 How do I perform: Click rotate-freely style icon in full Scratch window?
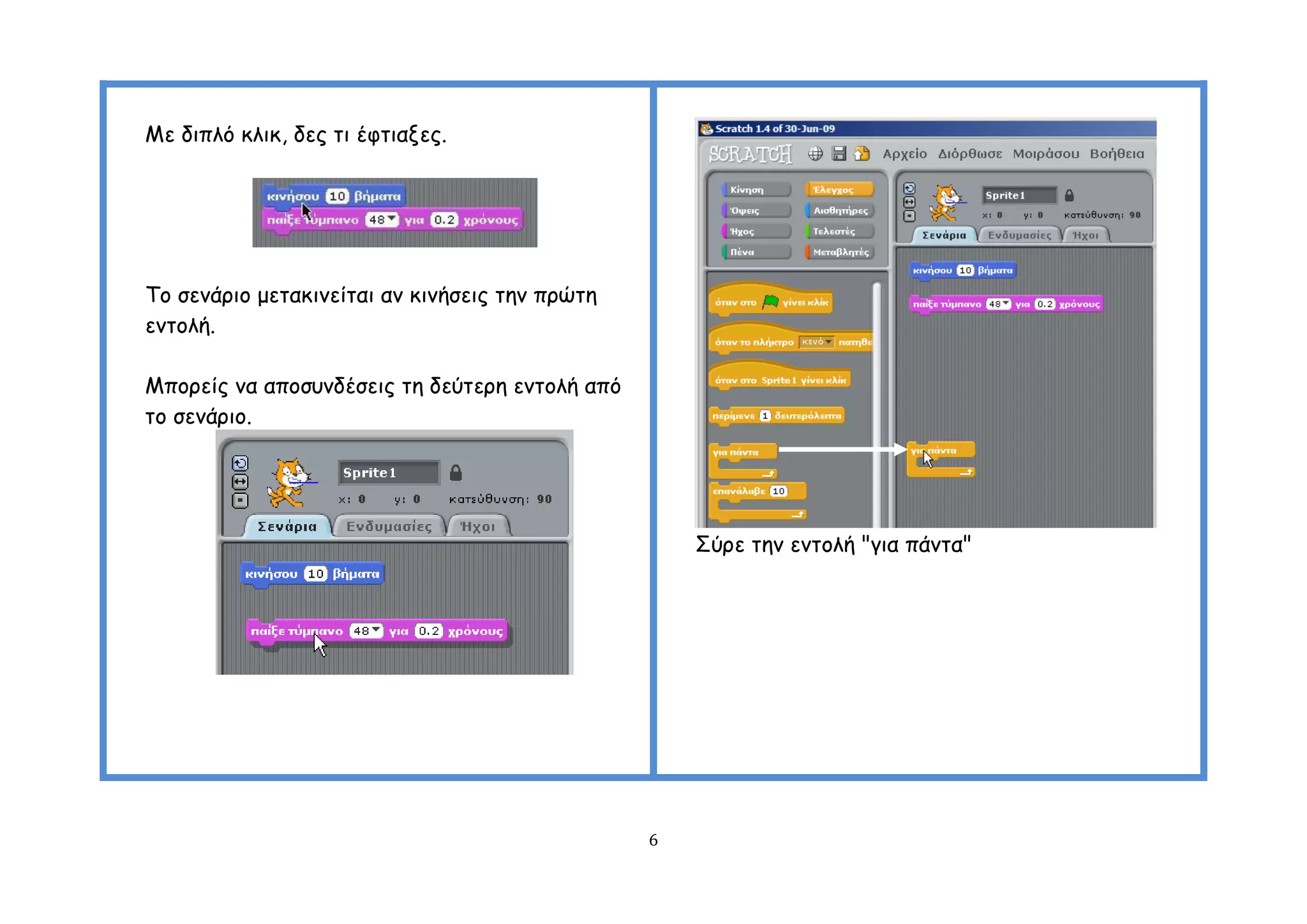click(x=909, y=189)
